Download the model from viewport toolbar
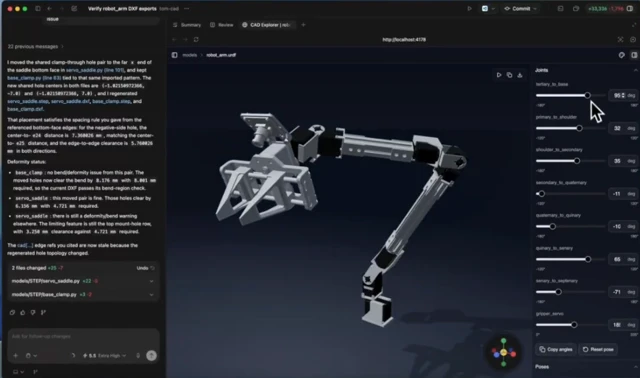The width and height of the screenshot is (640, 378). click(x=520, y=75)
